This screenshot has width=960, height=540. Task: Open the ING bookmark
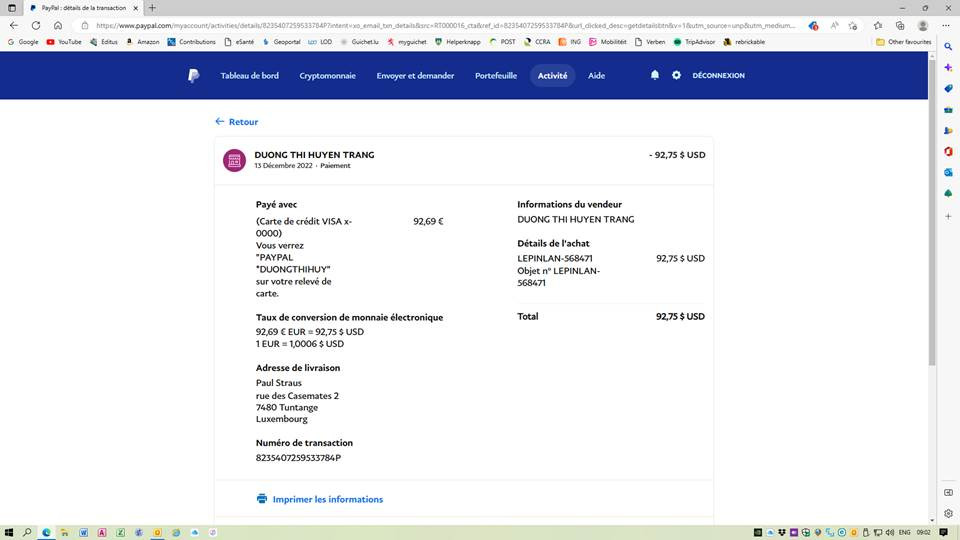(569, 42)
